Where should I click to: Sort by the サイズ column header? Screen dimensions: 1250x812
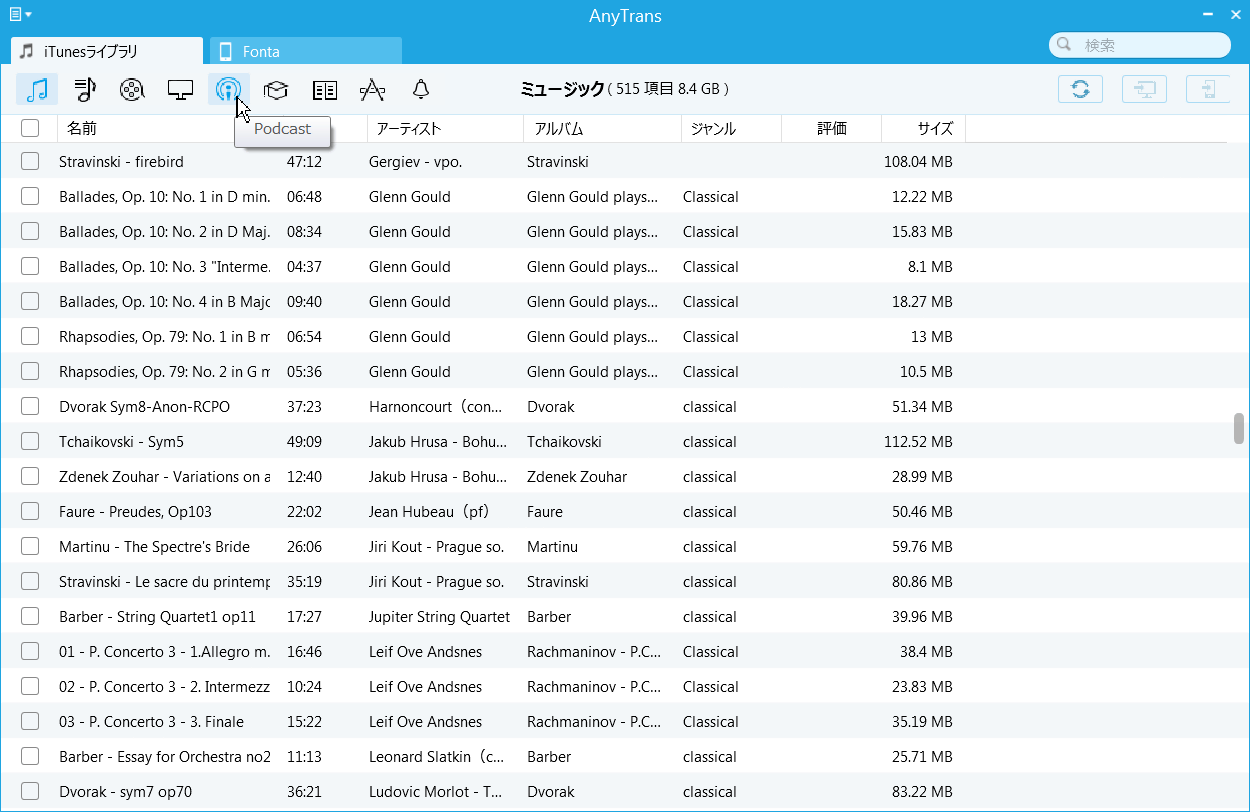(x=935, y=128)
